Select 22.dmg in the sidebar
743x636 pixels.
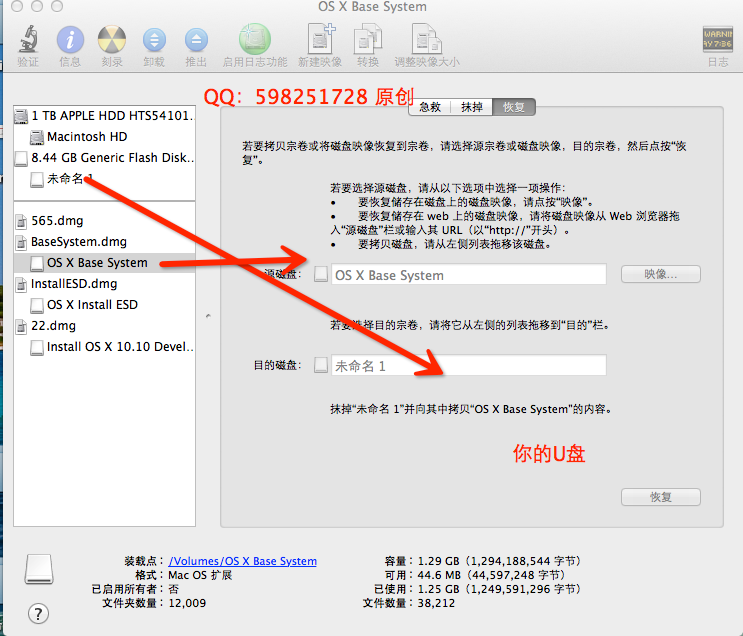(x=104, y=326)
